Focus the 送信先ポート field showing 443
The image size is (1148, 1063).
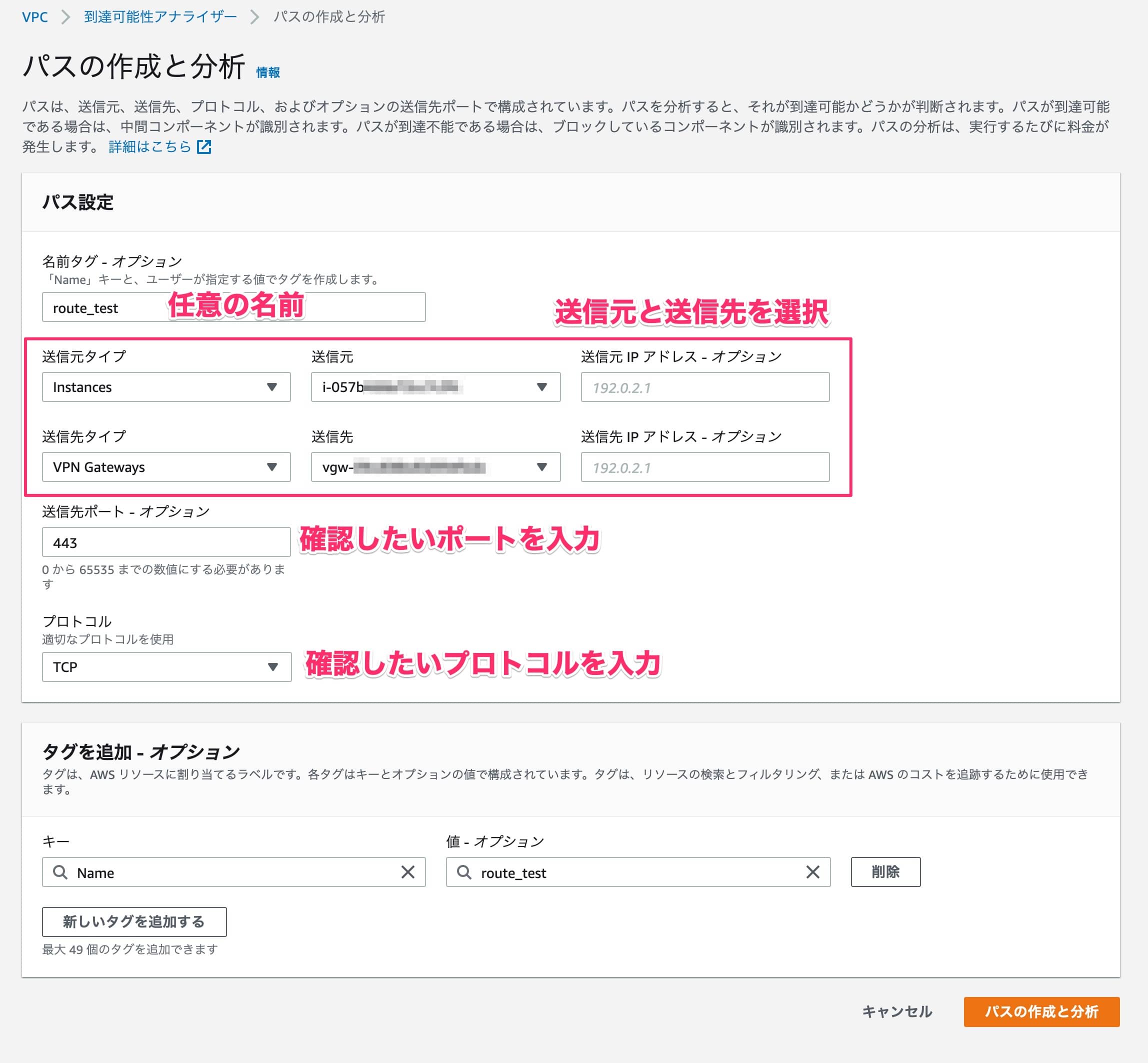pyautogui.click(x=166, y=542)
